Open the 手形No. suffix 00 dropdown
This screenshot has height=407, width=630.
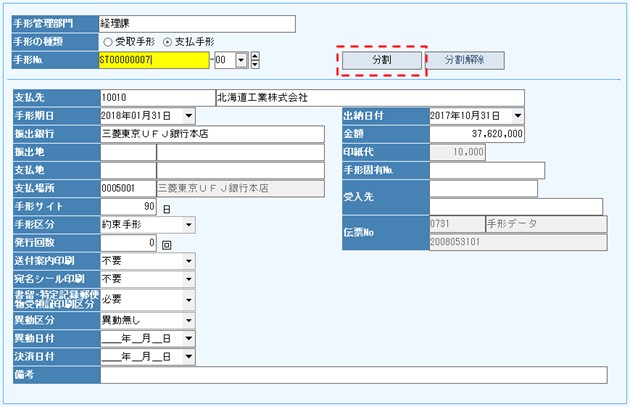pos(241,61)
